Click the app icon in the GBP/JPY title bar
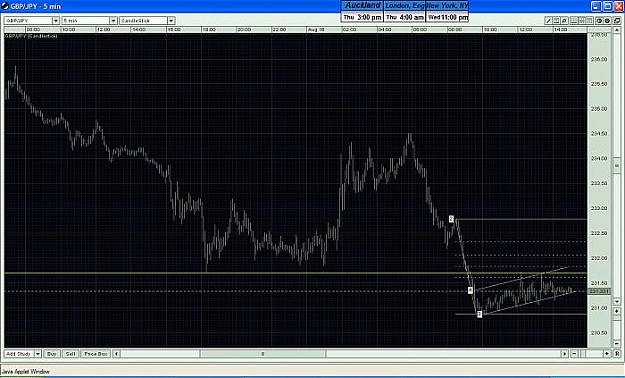 click(x=5, y=6)
